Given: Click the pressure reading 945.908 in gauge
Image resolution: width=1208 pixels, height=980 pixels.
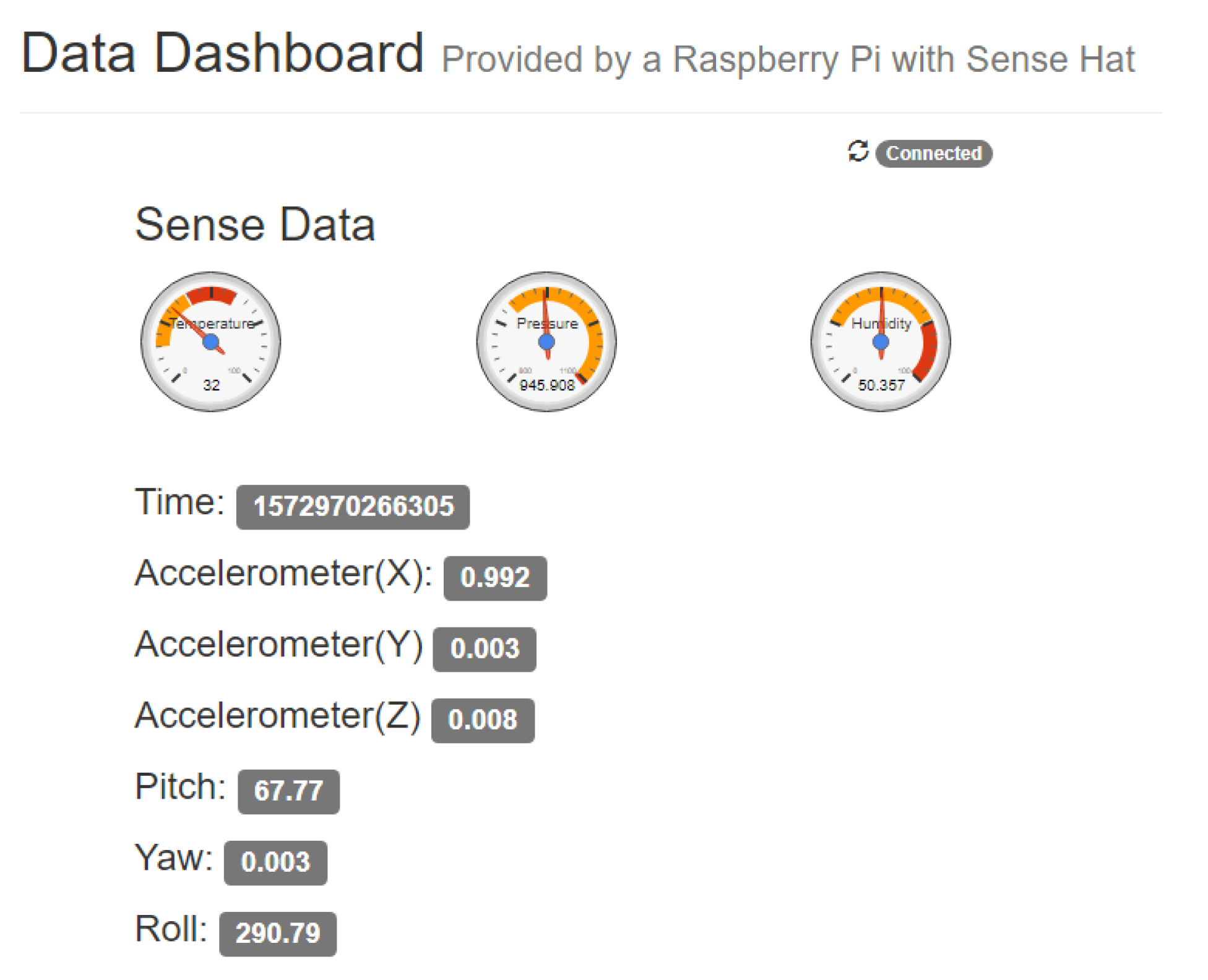Looking at the screenshot, I should click(x=547, y=385).
